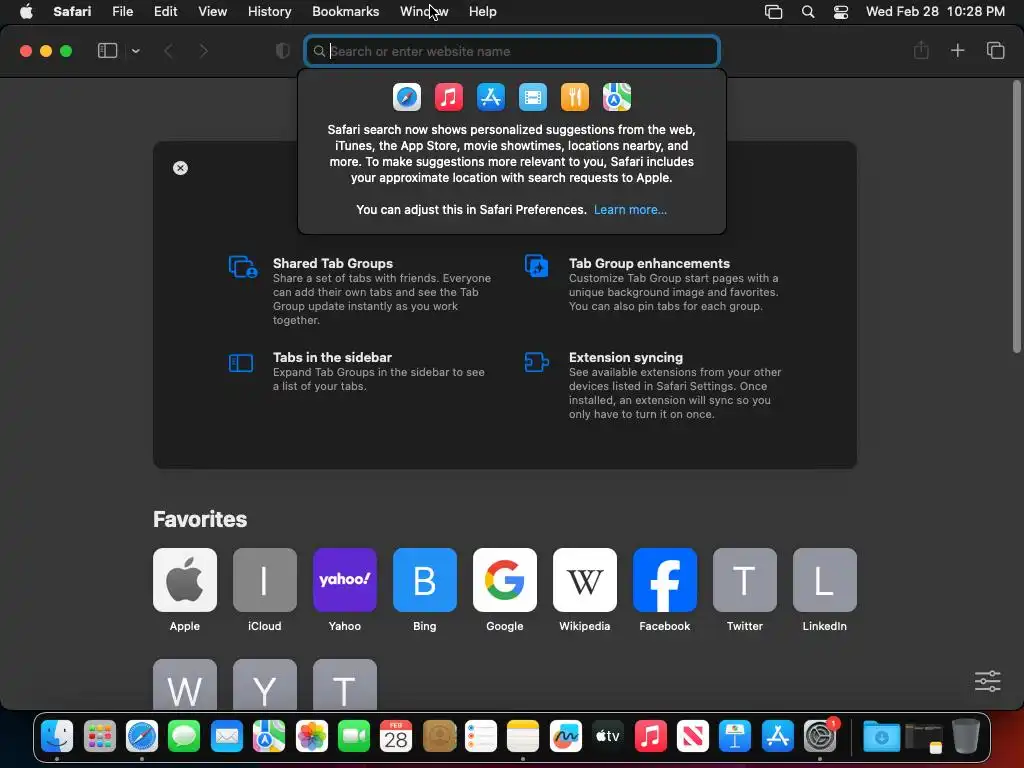Open Launchpad from the Dock
Image resolution: width=1024 pixels, height=768 pixels.
click(x=99, y=737)
